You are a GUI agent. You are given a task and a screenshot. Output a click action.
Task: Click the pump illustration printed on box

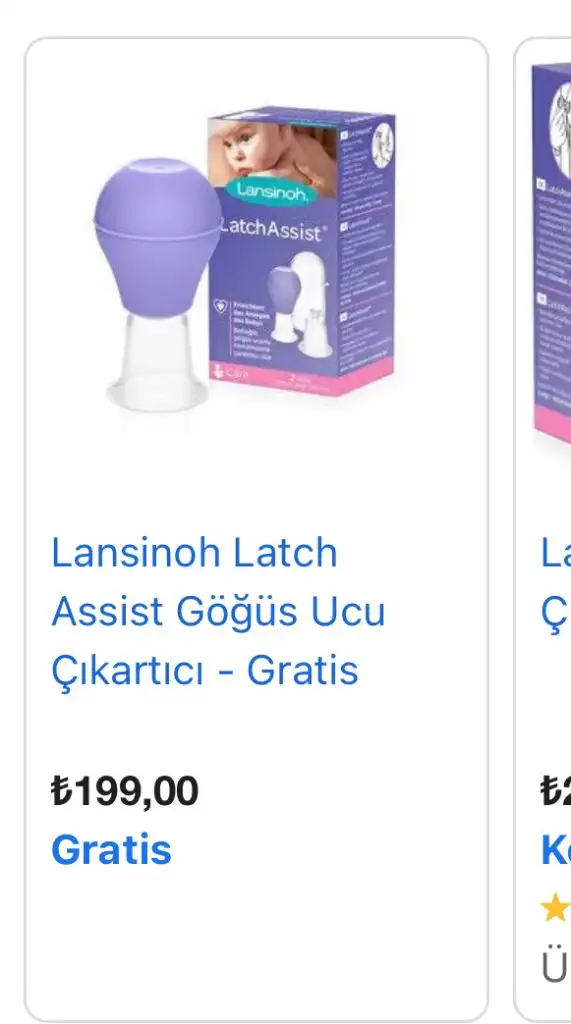point(299,305)
